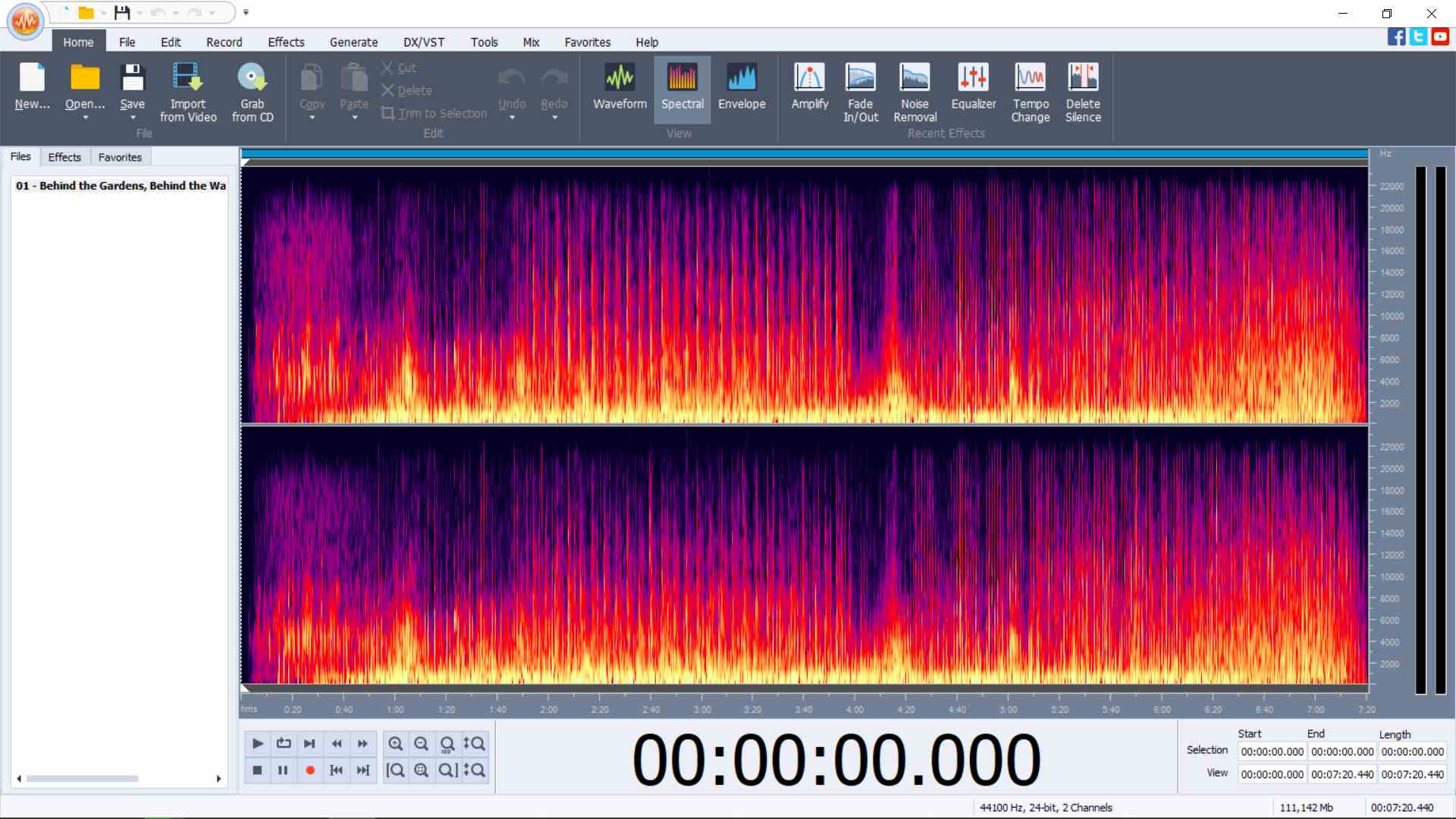Image resolution: width=1456 pixels, height=819 pixels.
Task: Click the vertical zoom out icon
Action: pos(474,770)
